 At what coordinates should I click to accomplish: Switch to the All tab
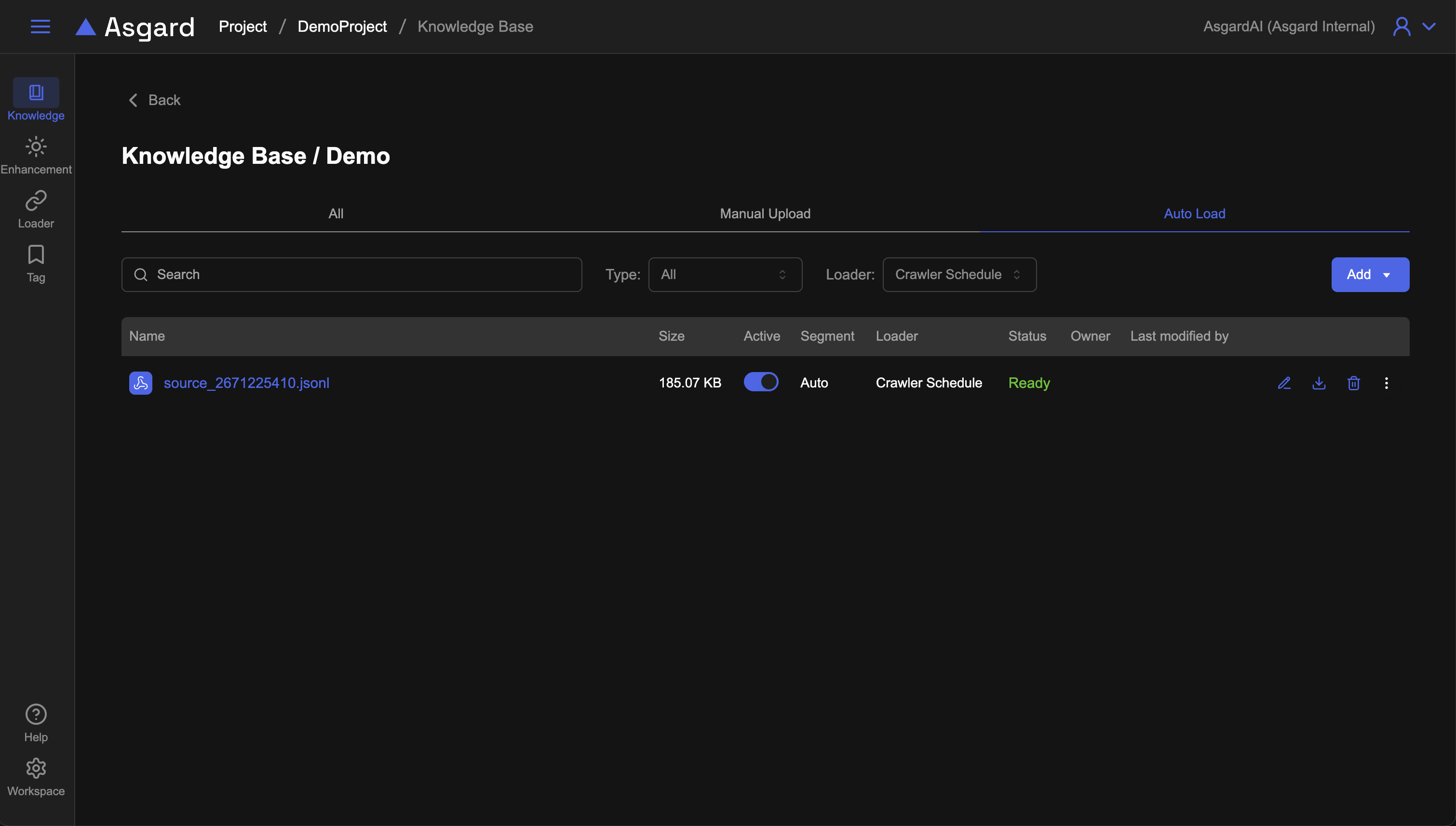coord(336,214)
